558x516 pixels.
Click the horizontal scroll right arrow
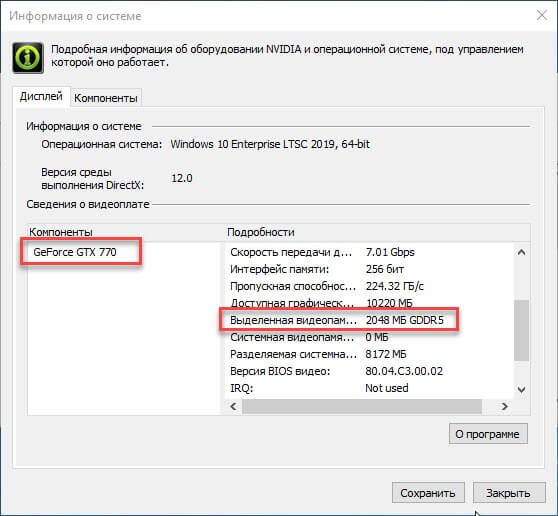click(x=504, y=406)
